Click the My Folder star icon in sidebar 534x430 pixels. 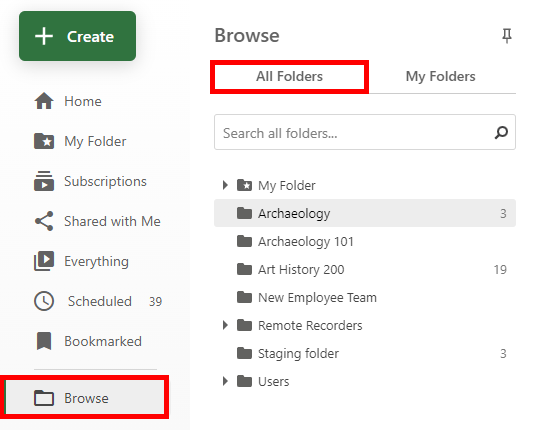[44, 141]
